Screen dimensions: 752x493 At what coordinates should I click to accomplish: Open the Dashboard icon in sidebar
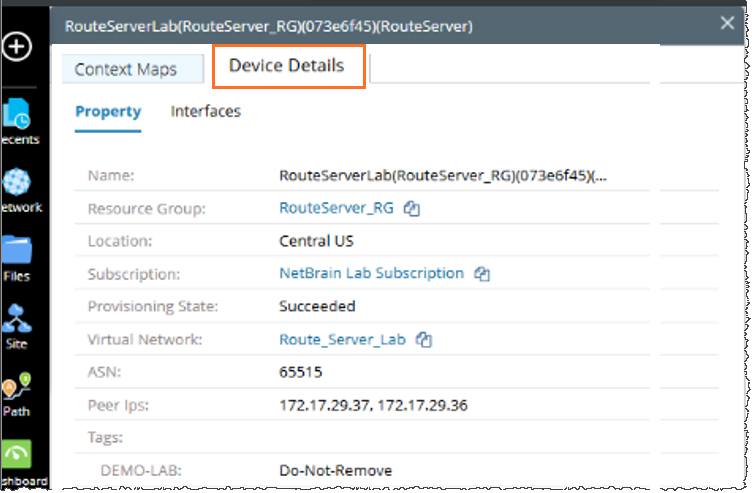(19, 456)
